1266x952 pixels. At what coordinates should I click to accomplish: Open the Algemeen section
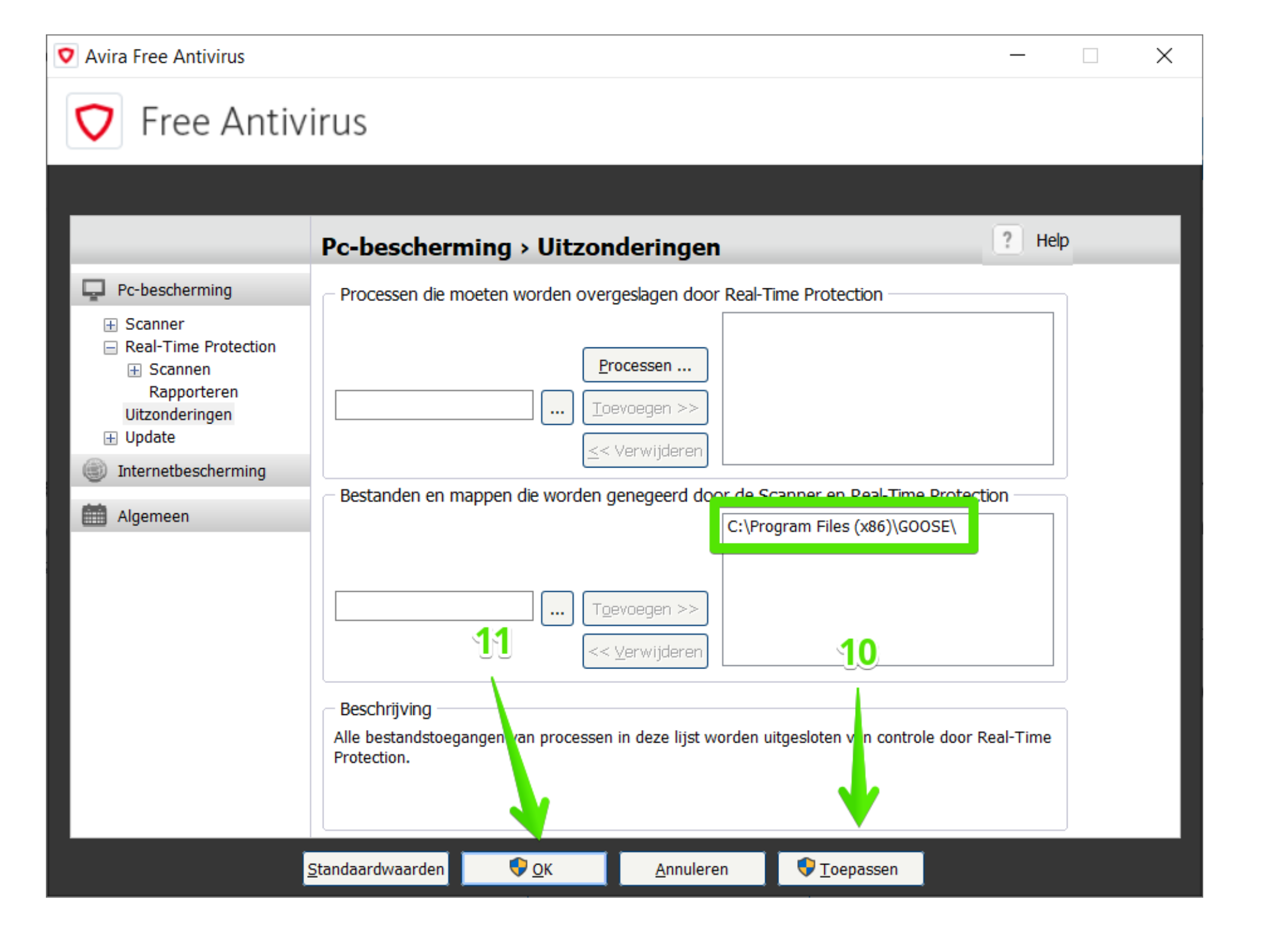coord(191,516)
